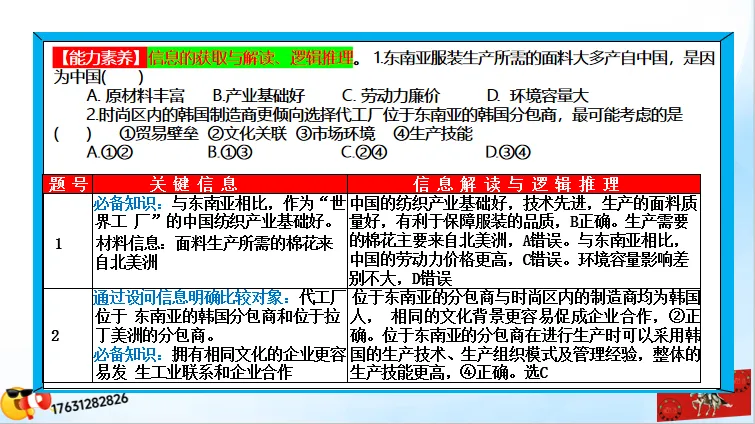Pick answer option B.①③
755x424 pixels.
pos(230,152)
